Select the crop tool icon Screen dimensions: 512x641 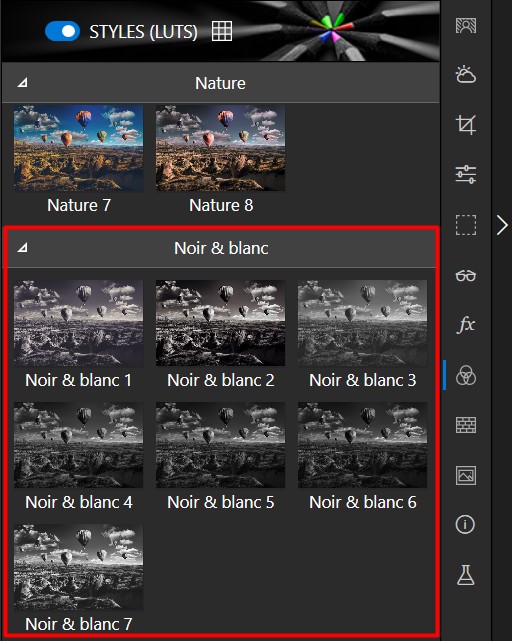(466, 125)
